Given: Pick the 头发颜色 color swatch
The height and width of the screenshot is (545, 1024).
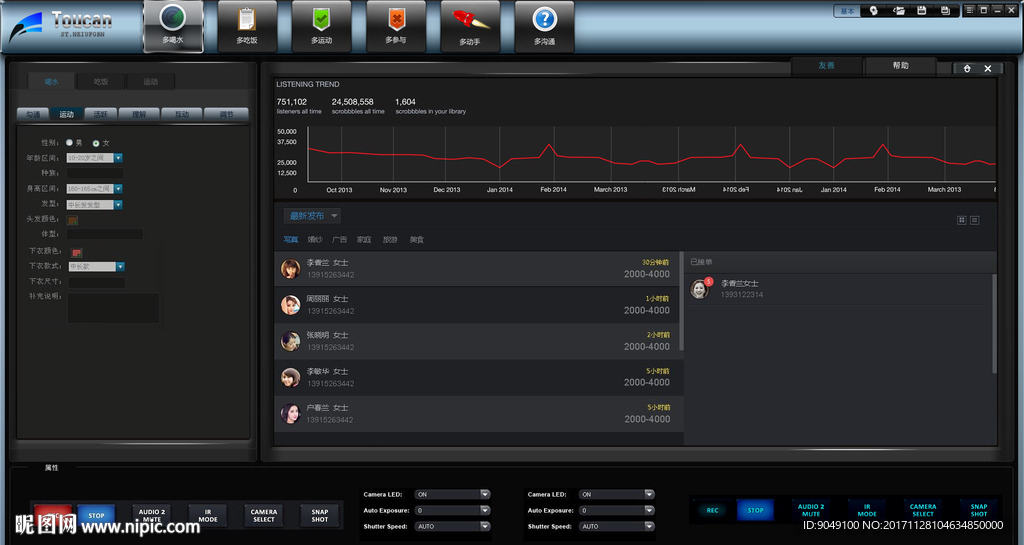Looking at the screenshot, I should [x=72, y=220].
